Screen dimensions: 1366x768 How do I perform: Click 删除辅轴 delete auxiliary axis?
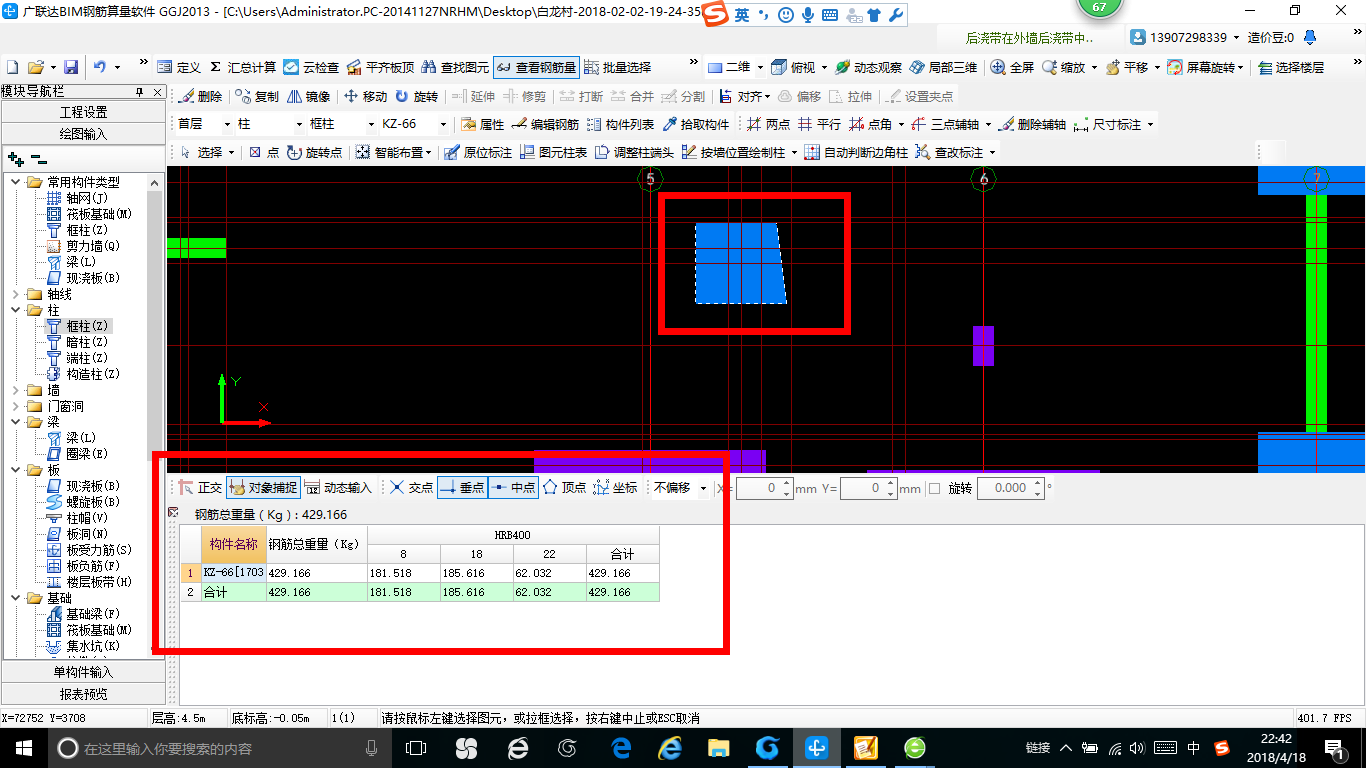point(1033,125)
